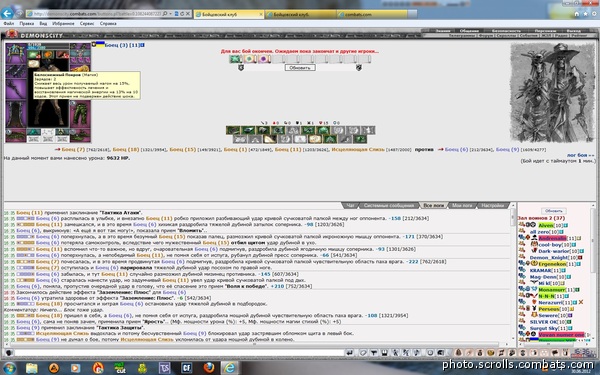Click the first green scroll effect icon
The width and height of the screenshot is (600, 375).
[x=235, y=59]
